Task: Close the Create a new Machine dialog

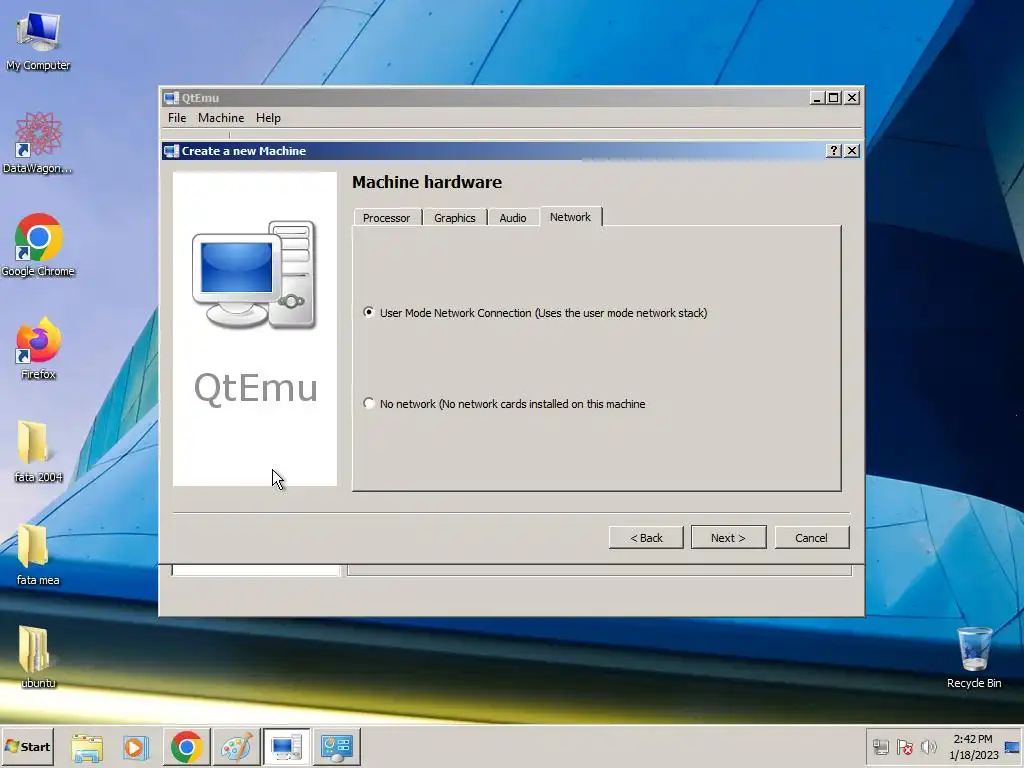Action: click(x=852, y=151)
